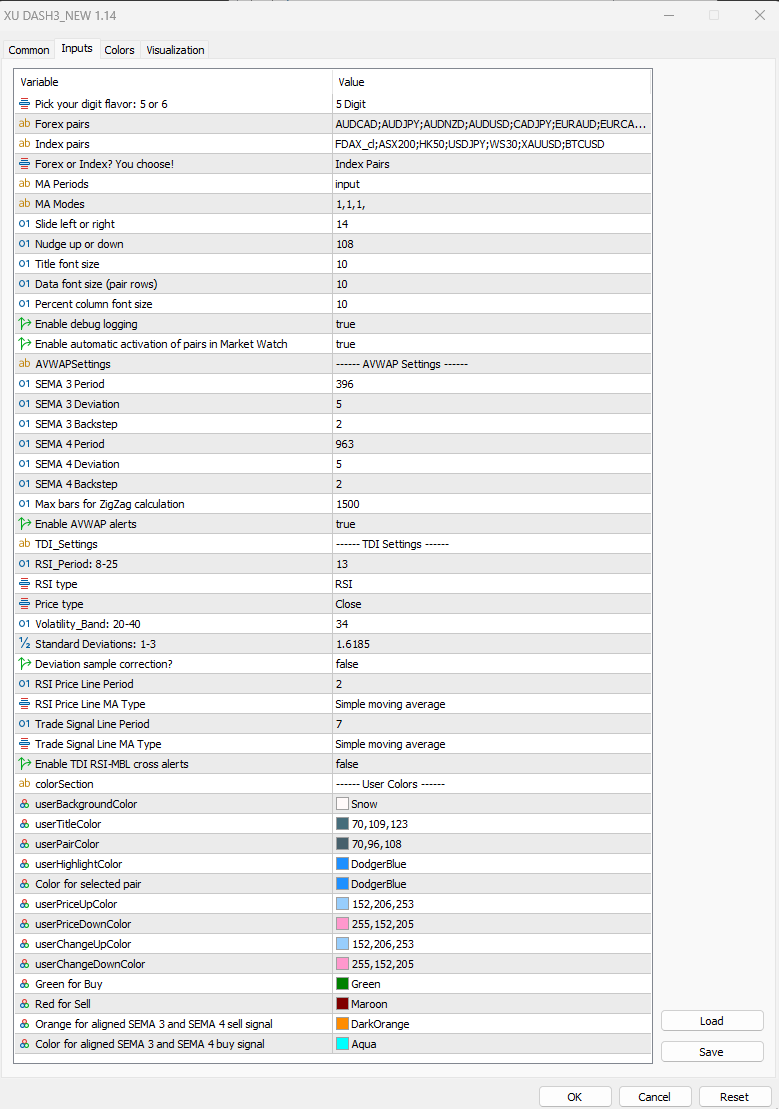Click the DarkOrange swatch for aligned sell signal
This screenshot has width=779, height=1109.
(343, 1024)
